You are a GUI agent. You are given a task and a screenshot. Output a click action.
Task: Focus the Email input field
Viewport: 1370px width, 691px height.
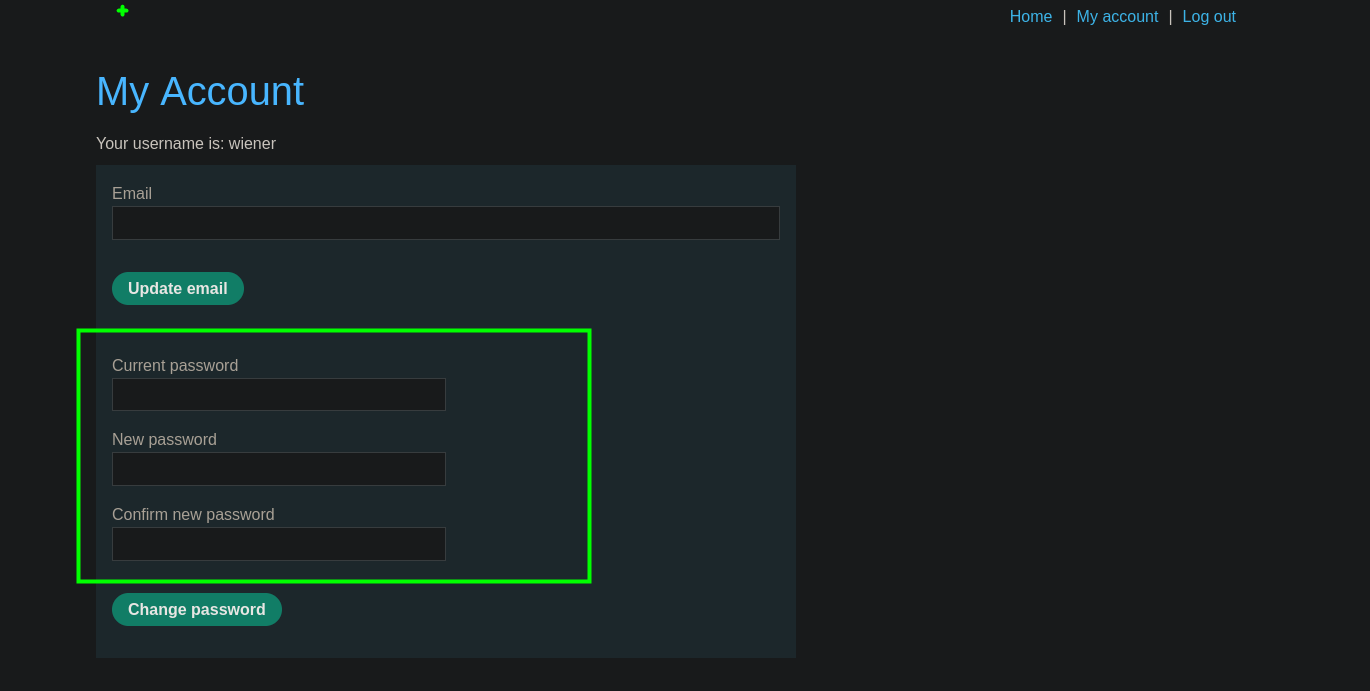pos(445,223)
